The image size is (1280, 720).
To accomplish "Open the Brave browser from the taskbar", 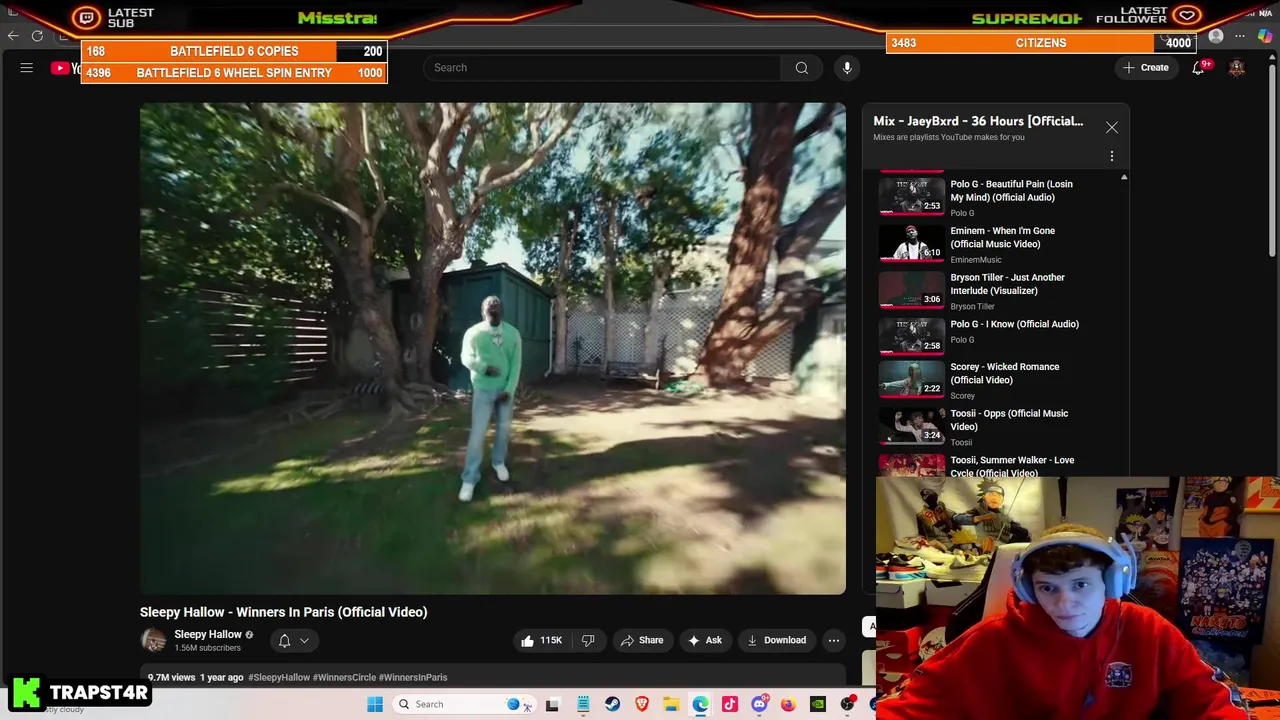I will click(642, 704).
